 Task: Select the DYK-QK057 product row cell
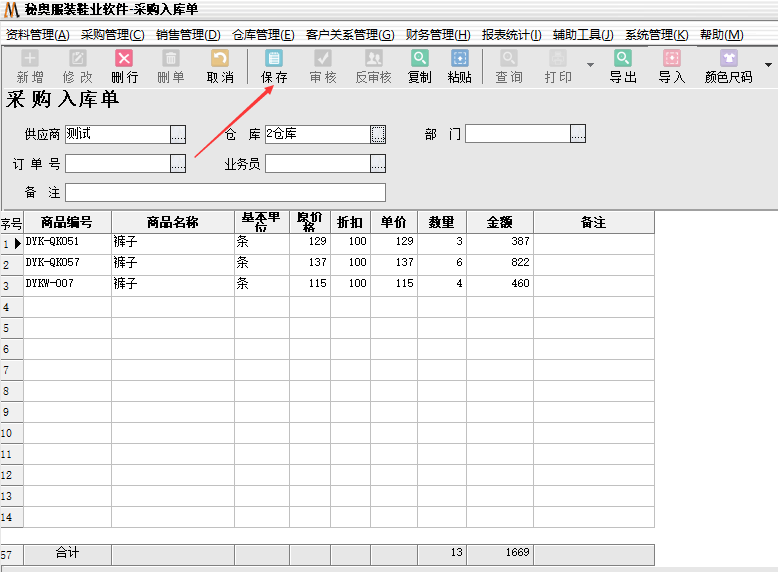[x=67, y=263]
